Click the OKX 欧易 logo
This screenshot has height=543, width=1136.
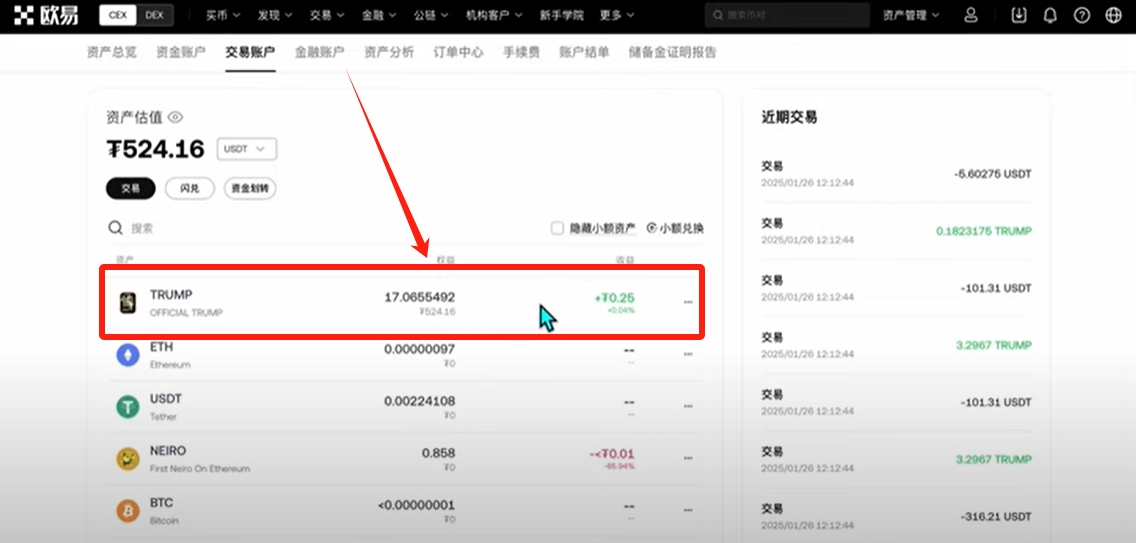click(x=46, y=15)
